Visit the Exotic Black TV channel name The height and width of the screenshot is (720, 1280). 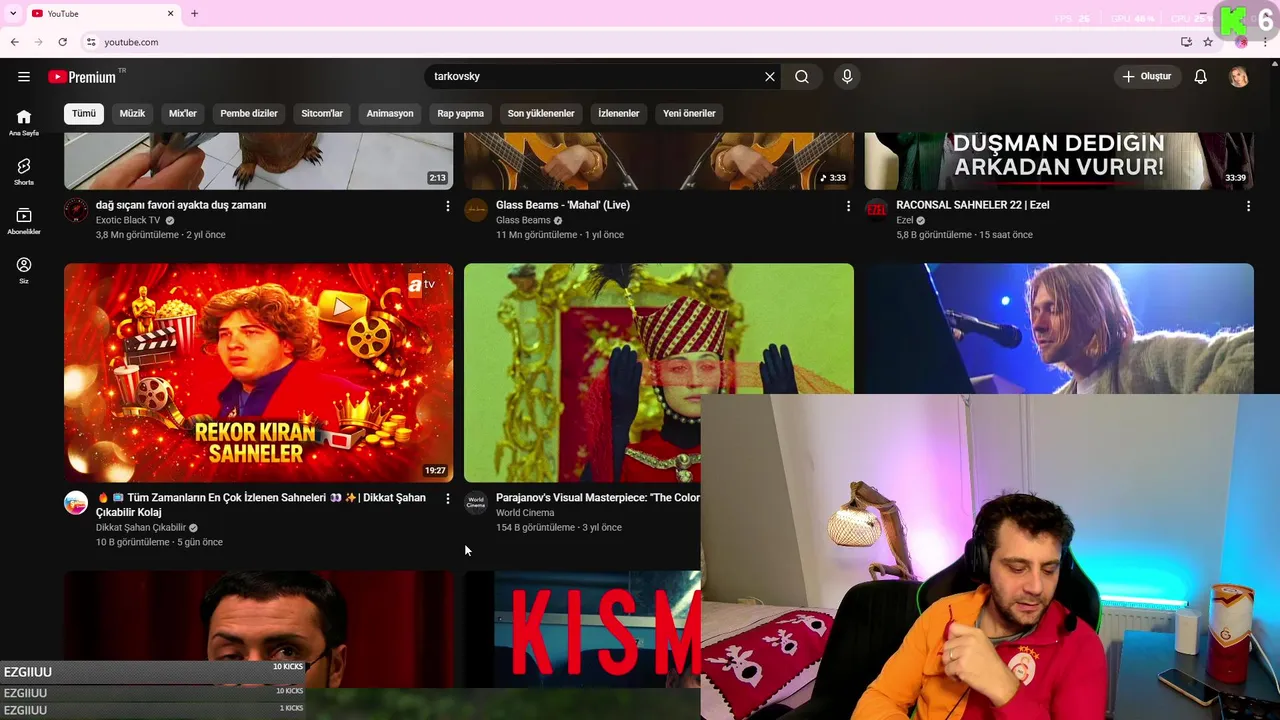128,220
